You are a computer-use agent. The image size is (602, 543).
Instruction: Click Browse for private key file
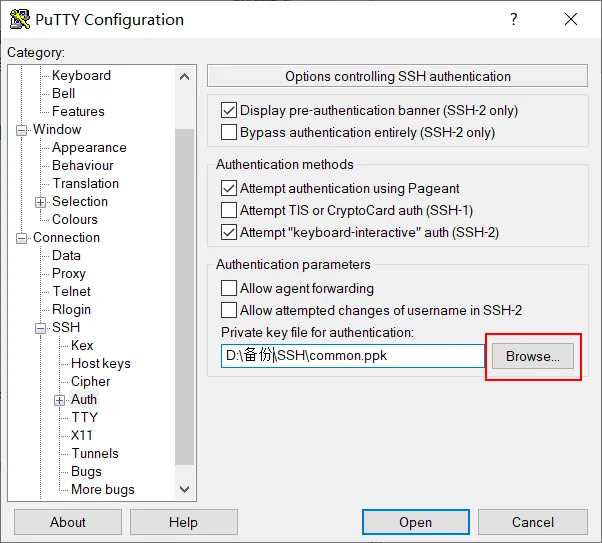tap(532, 356)
